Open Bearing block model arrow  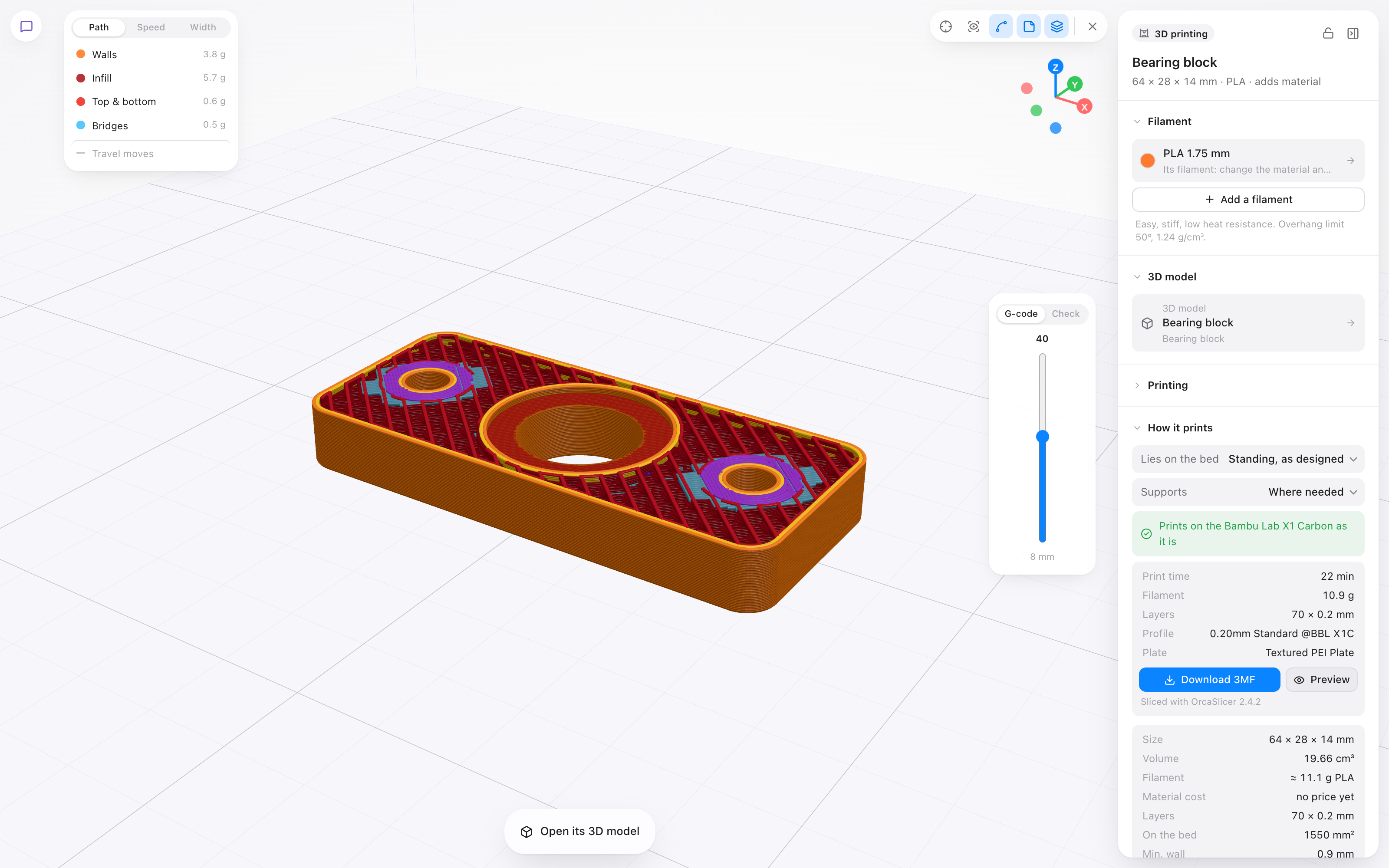pos(1350,323)
